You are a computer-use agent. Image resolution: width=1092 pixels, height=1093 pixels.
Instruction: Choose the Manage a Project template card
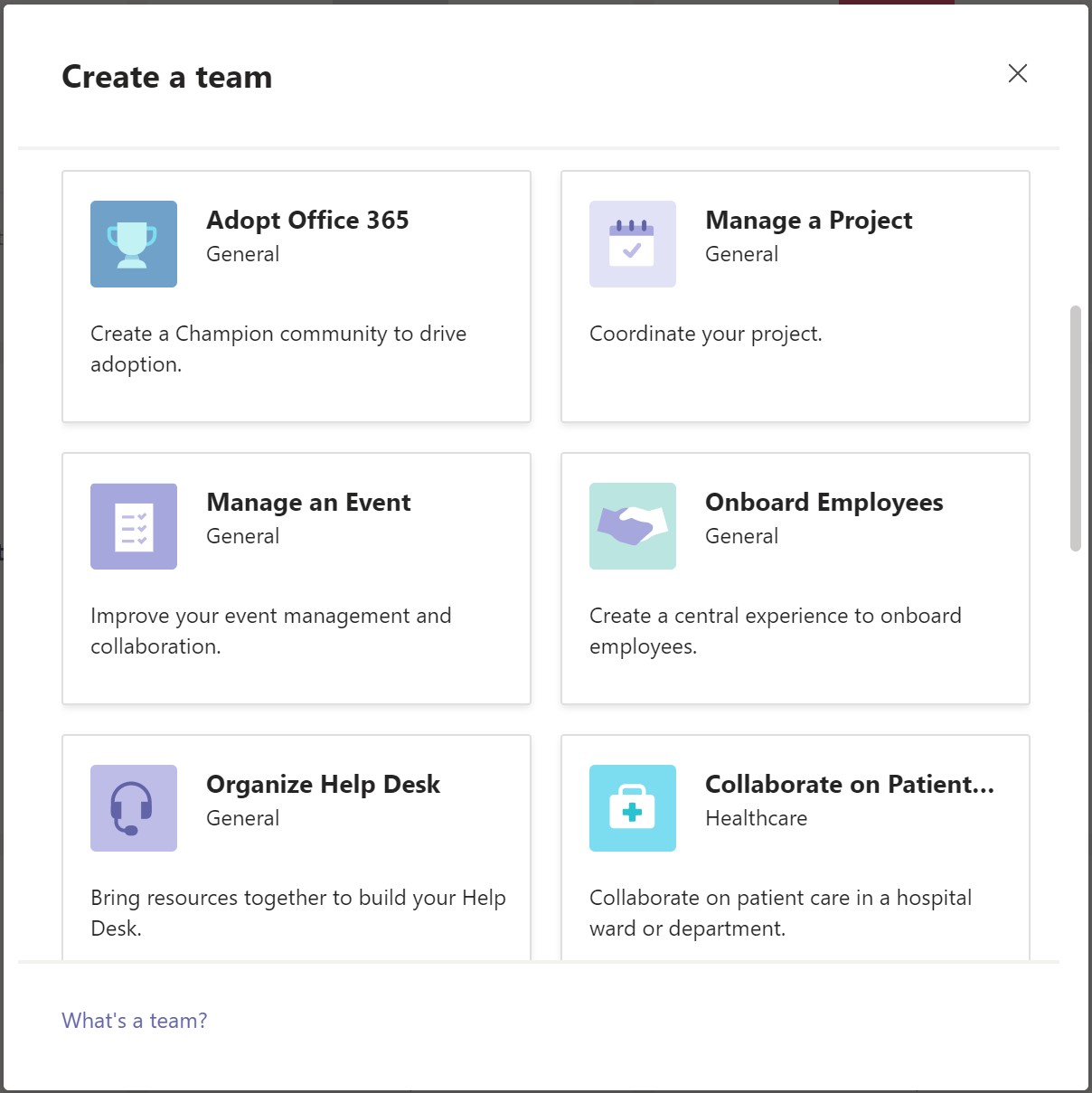click(795, 296)
